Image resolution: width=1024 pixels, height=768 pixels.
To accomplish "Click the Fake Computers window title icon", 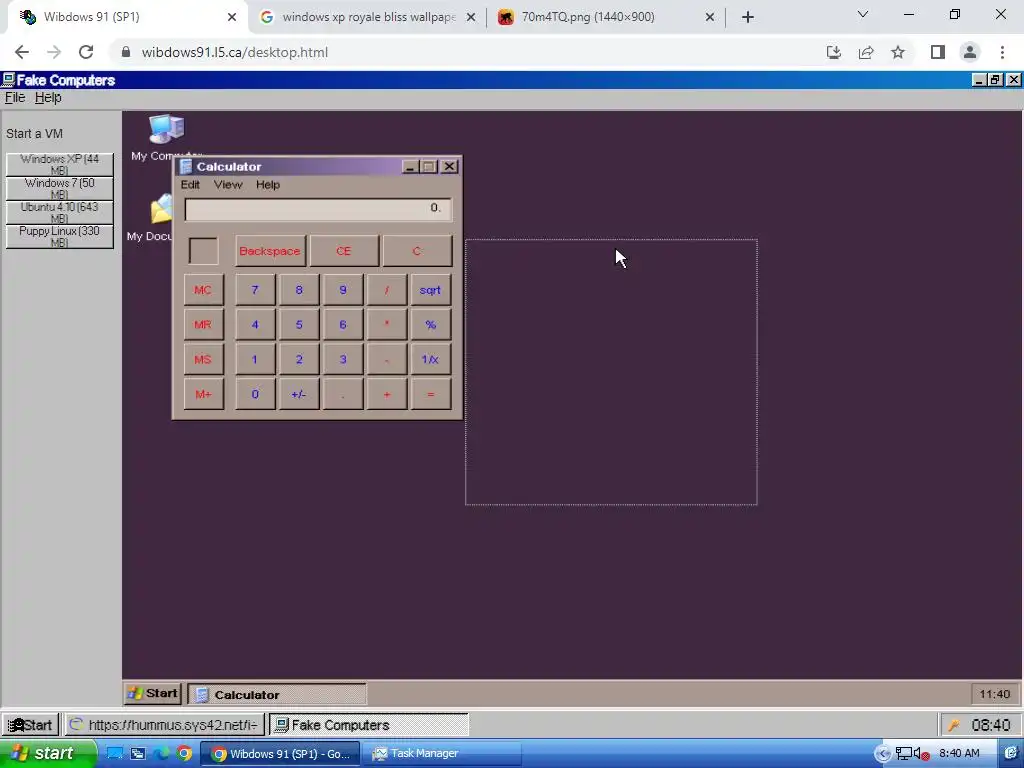I will [8, 80].
